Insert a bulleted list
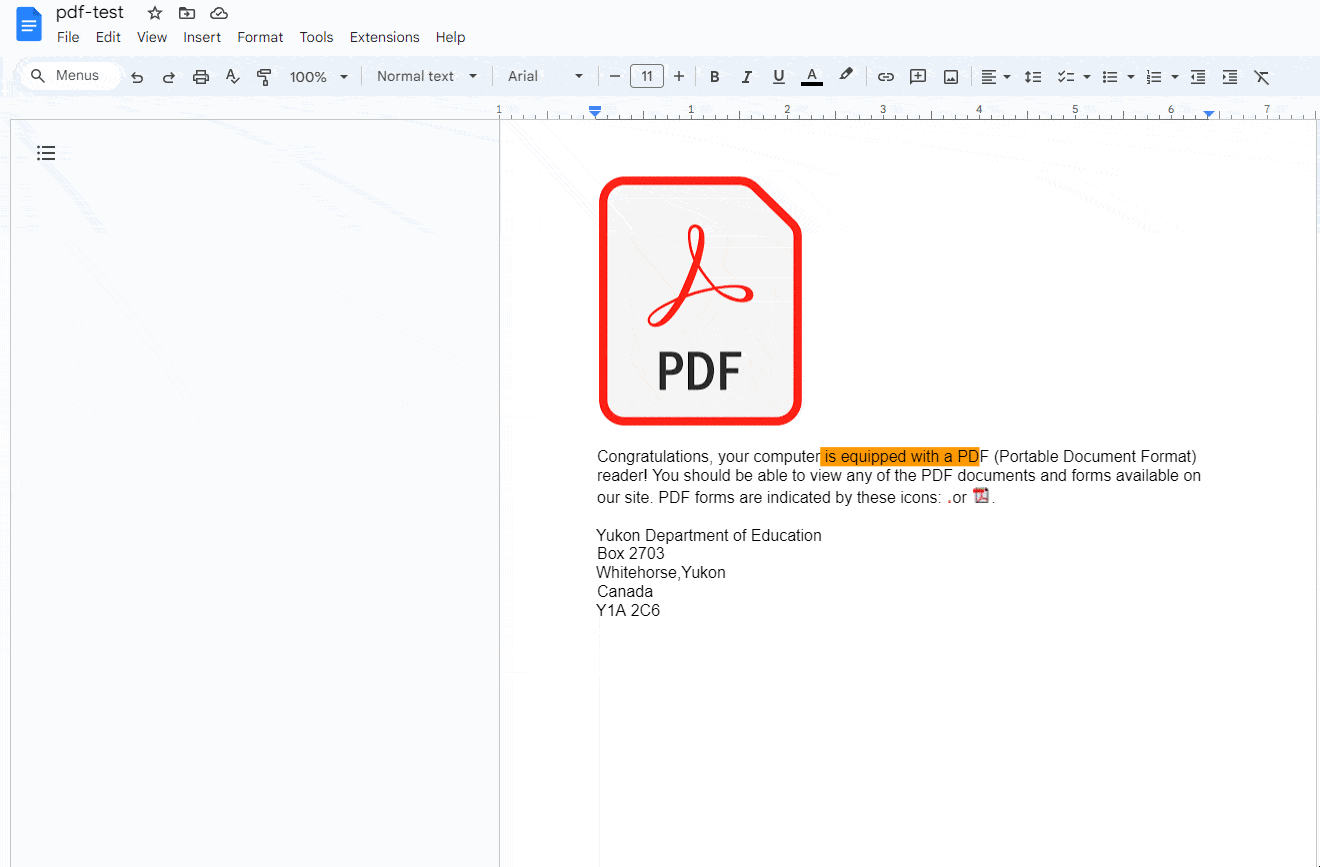This screenshot has height=867, width=1320. [x=1110, y=77]
